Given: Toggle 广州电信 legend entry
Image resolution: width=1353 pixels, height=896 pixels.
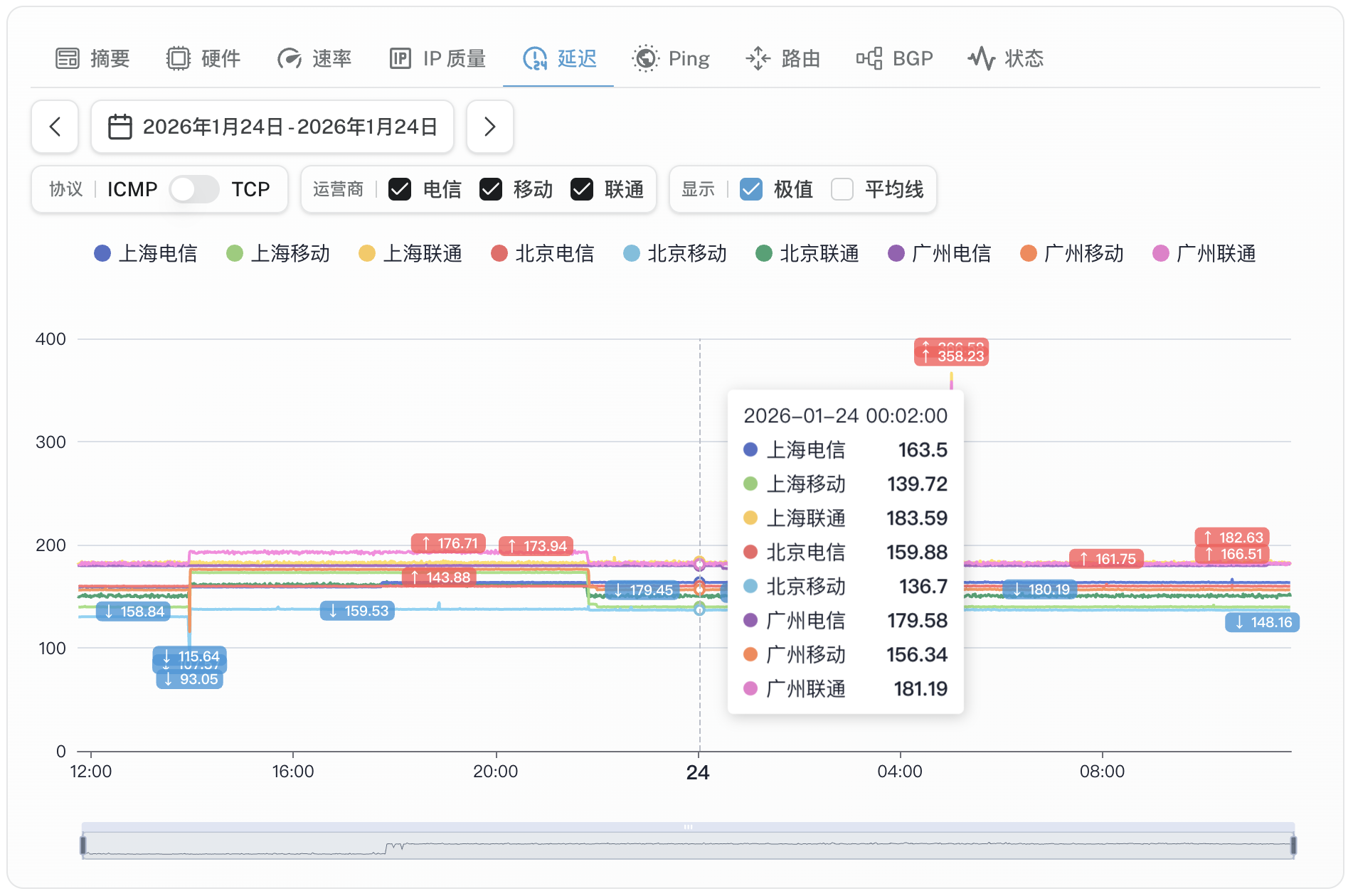Looking at the screenshot, I should coord(940,253).
